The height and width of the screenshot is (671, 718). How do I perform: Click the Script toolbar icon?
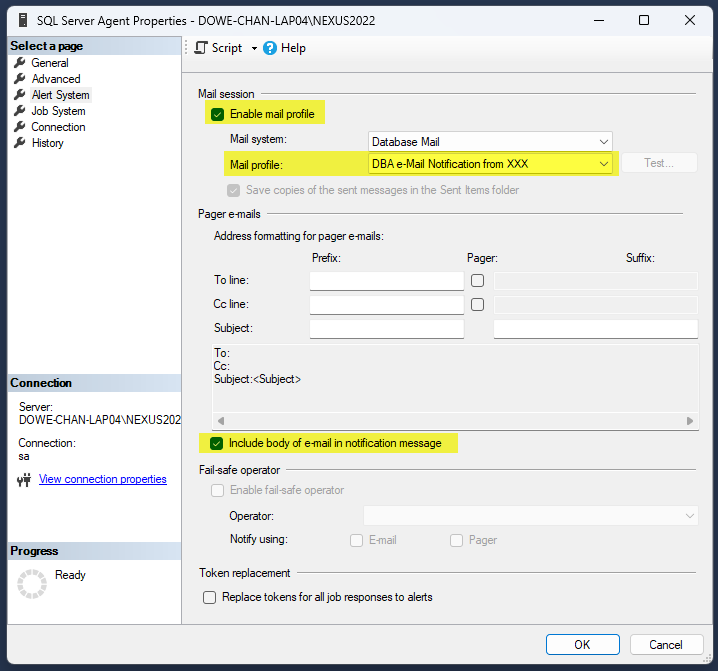tap(201, 48)
